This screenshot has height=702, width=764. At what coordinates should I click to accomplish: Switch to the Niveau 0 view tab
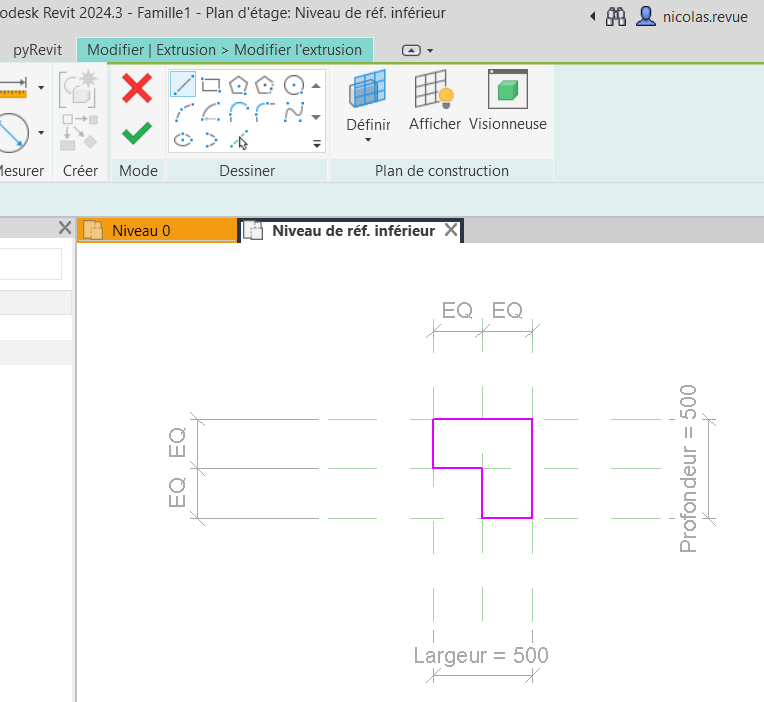click(x=140, y=231)
